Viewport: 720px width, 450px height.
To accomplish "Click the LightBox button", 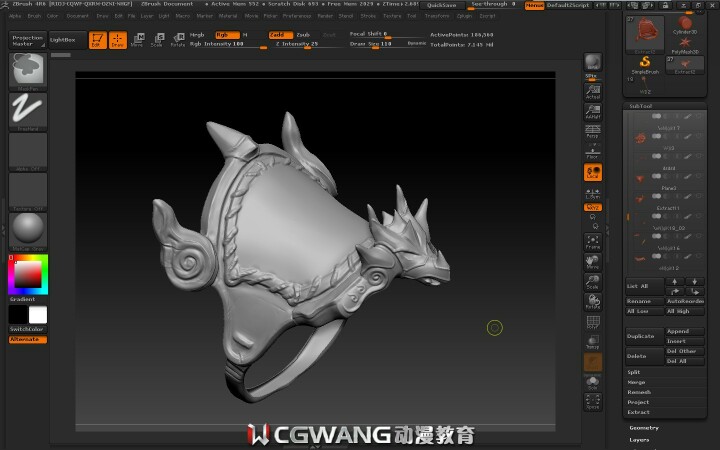I will [x=68, y=40].
